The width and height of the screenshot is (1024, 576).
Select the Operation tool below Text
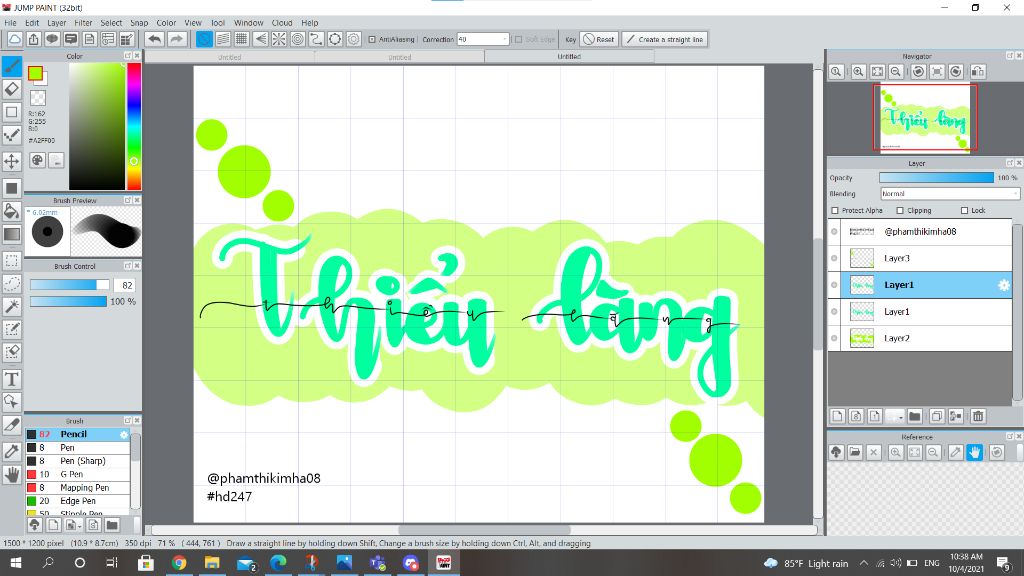(x=12, y=402)
